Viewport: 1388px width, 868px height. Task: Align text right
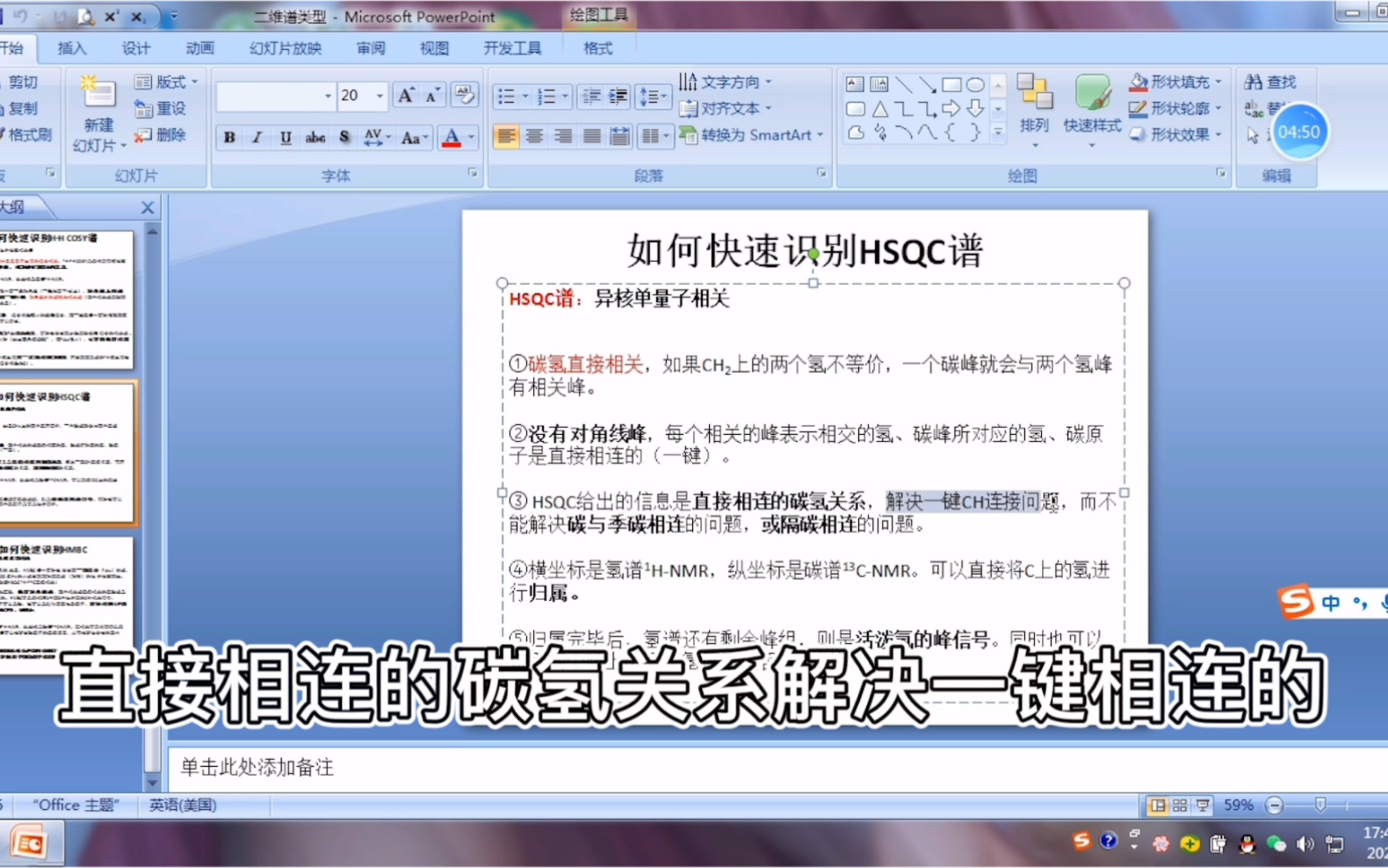coord(563,136)
